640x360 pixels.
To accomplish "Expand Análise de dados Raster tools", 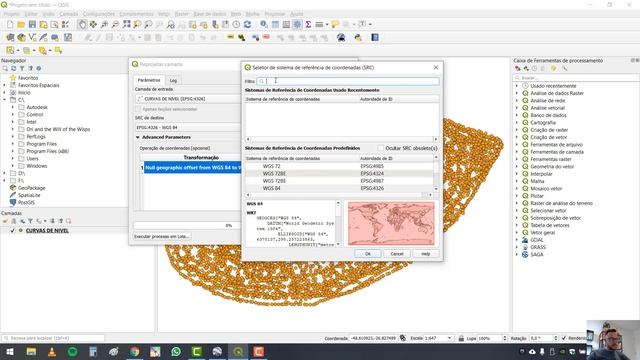I will (x=517, y=93).
